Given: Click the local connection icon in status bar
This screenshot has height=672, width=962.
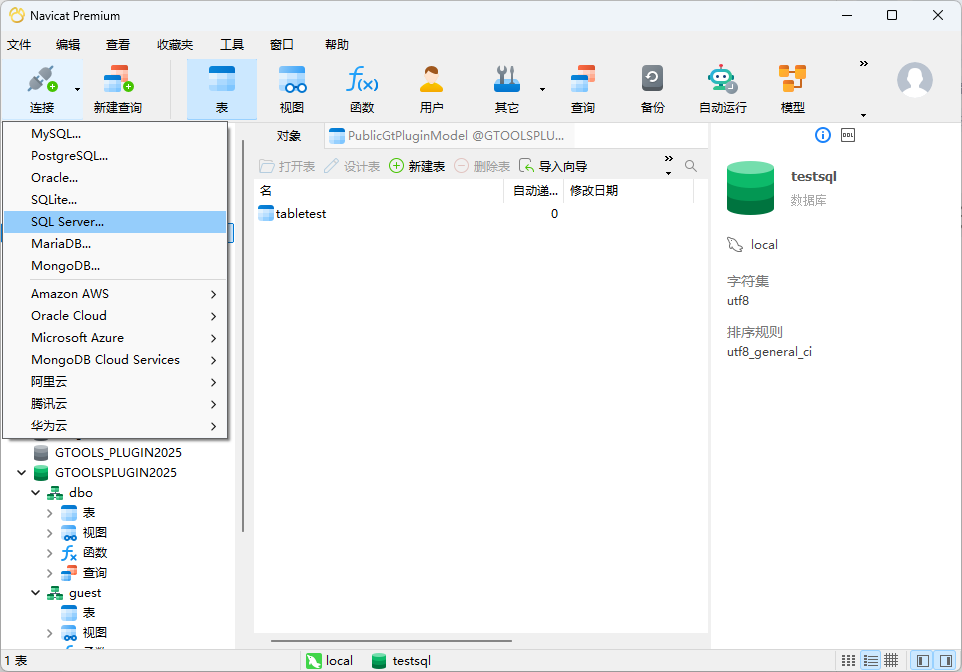Looking at the screenshot, I should click(314, 660).
